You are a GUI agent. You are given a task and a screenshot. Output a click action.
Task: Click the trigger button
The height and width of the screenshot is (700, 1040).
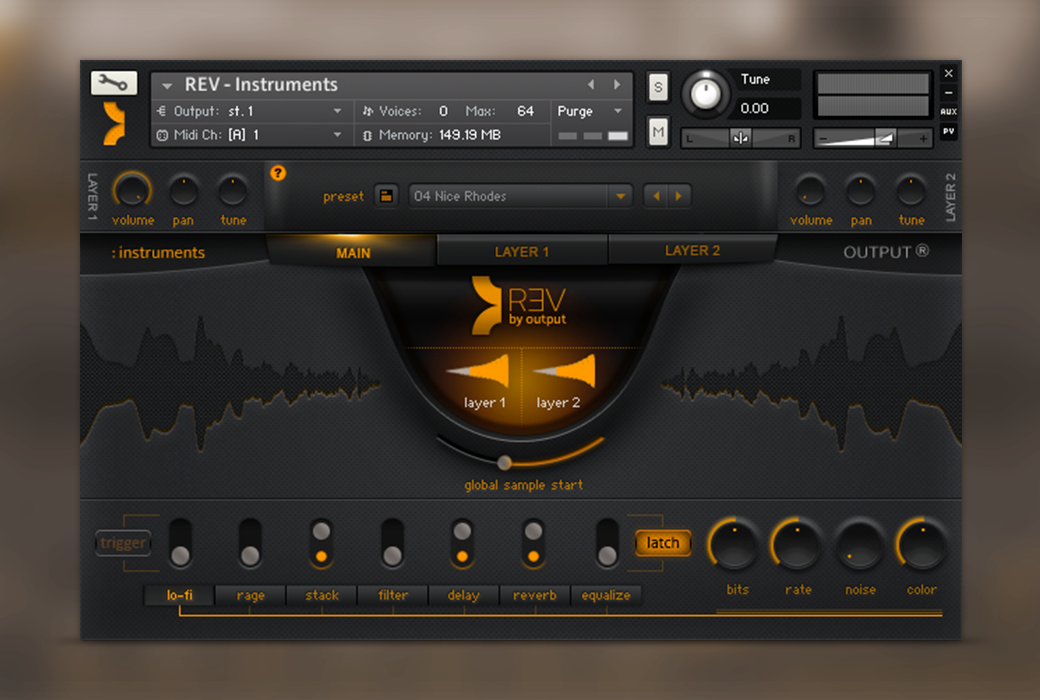pyautogui.click(x=123, y=543)
